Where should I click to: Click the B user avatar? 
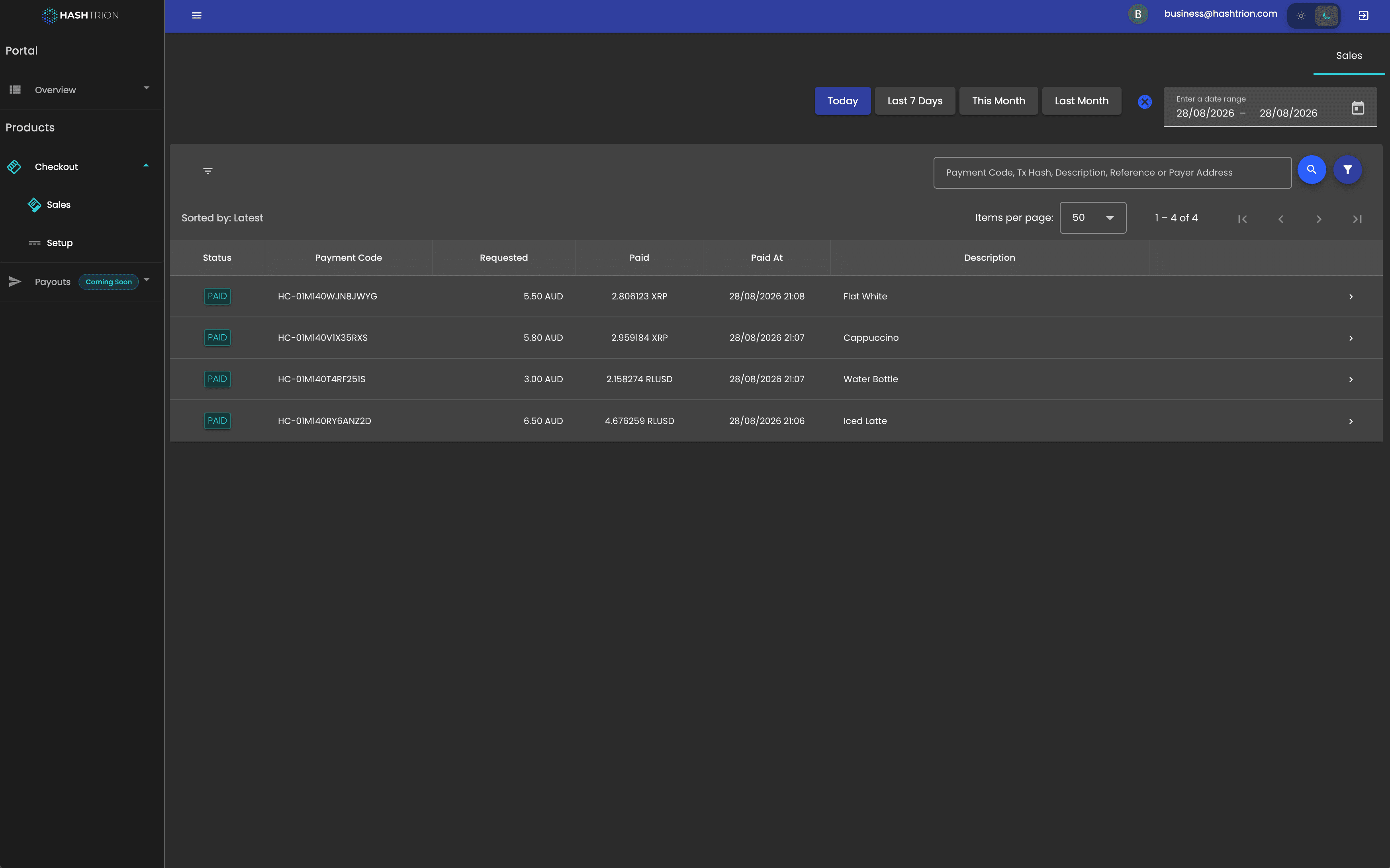coord(1137,14)
